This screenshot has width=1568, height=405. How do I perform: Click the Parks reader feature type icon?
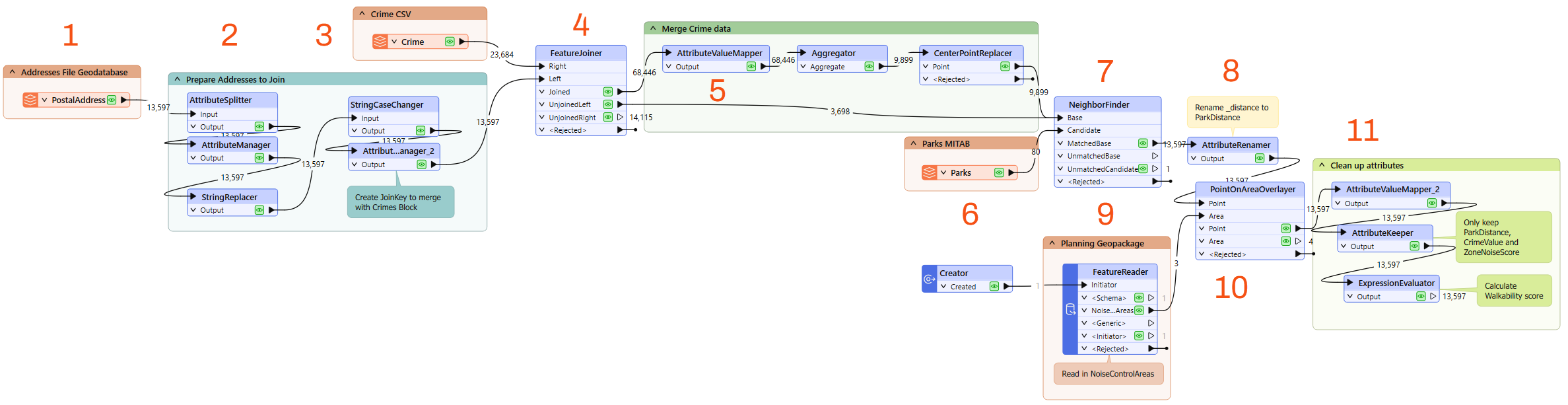(930, 172)
